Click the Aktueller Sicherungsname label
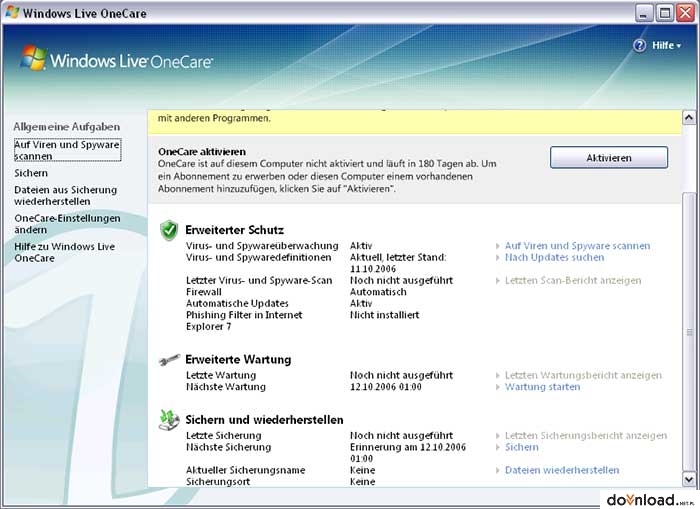The width and height of the screenshot is (700, 509). click(x=246, y=470)
